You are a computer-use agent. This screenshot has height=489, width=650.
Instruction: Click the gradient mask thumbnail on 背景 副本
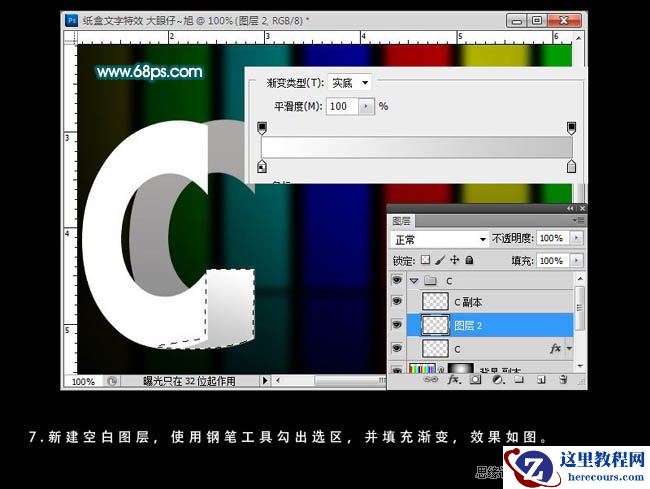coord(461,368)
